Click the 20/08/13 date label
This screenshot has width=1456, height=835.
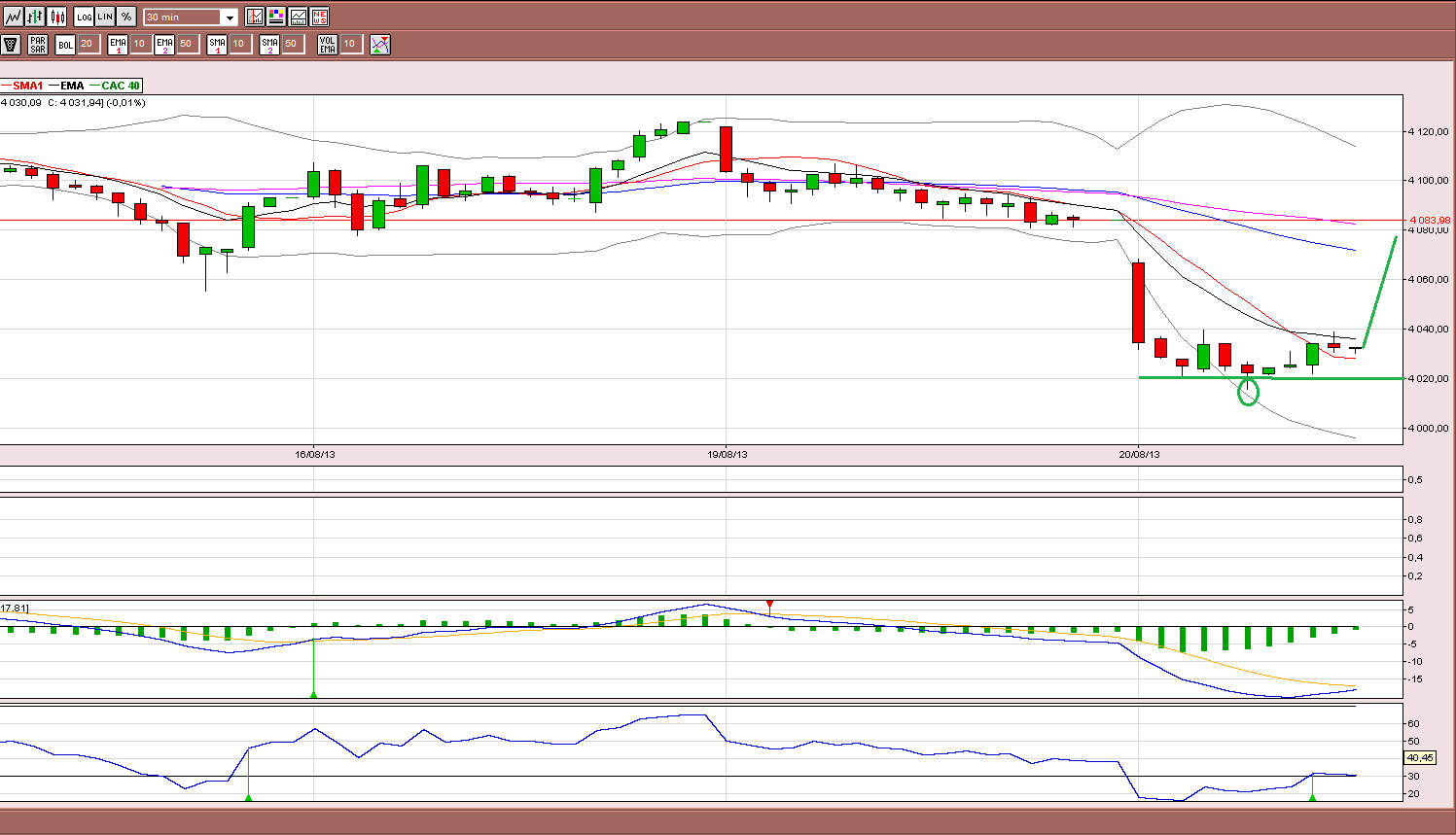click(x=1140, y=454)
